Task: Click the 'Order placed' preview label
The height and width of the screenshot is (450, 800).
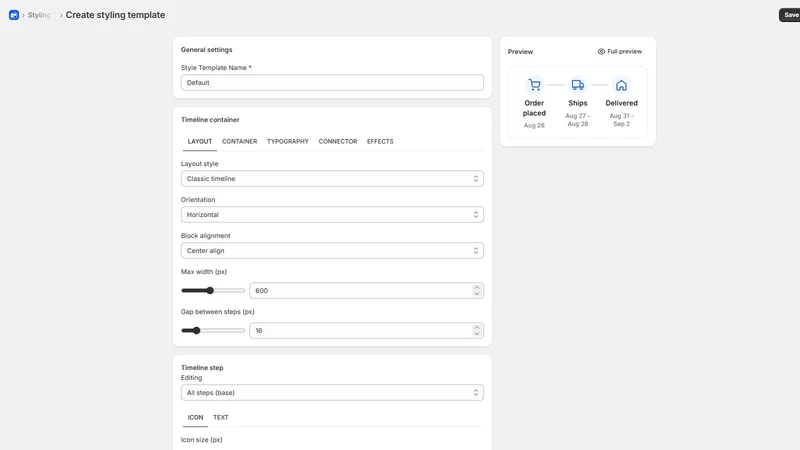Action: tap(534, 108)
